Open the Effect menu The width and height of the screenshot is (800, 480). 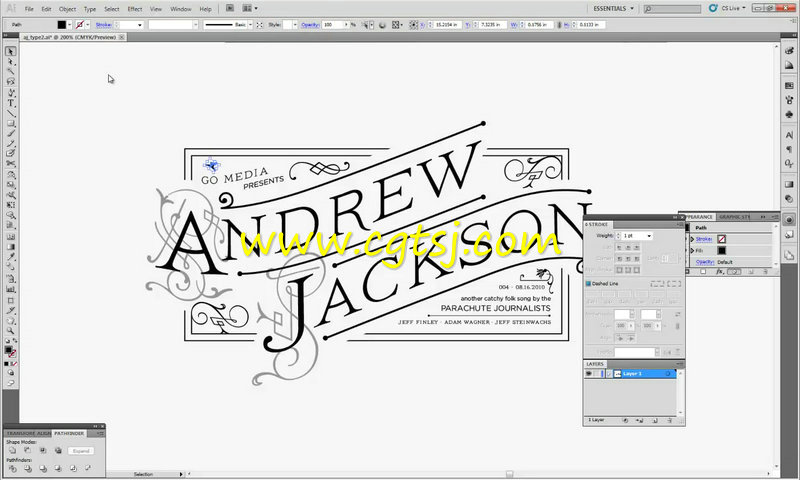(x=135, y=9)
